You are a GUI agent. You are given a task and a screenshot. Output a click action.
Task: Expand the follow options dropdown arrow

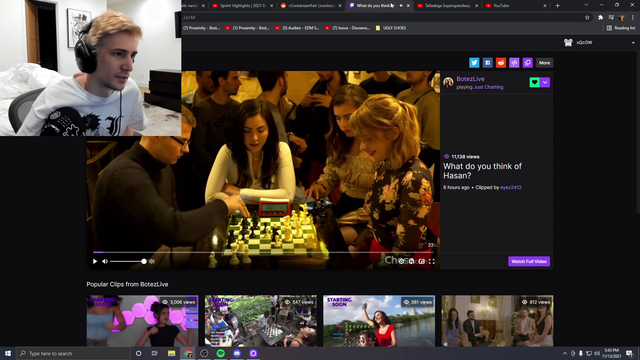(x=545, y=82)
